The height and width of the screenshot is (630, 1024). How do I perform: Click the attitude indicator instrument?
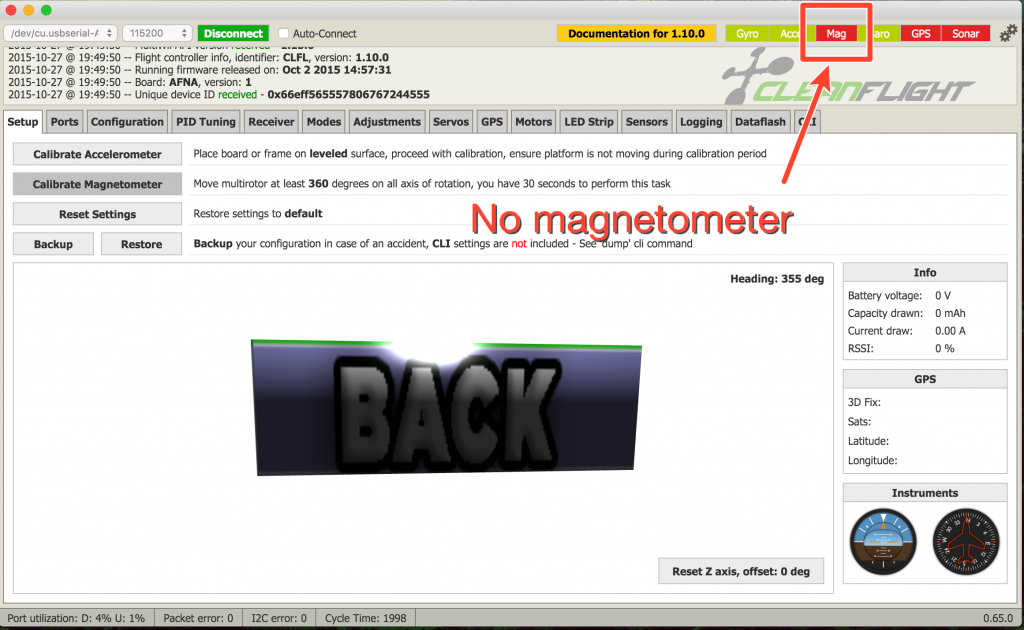882,543
